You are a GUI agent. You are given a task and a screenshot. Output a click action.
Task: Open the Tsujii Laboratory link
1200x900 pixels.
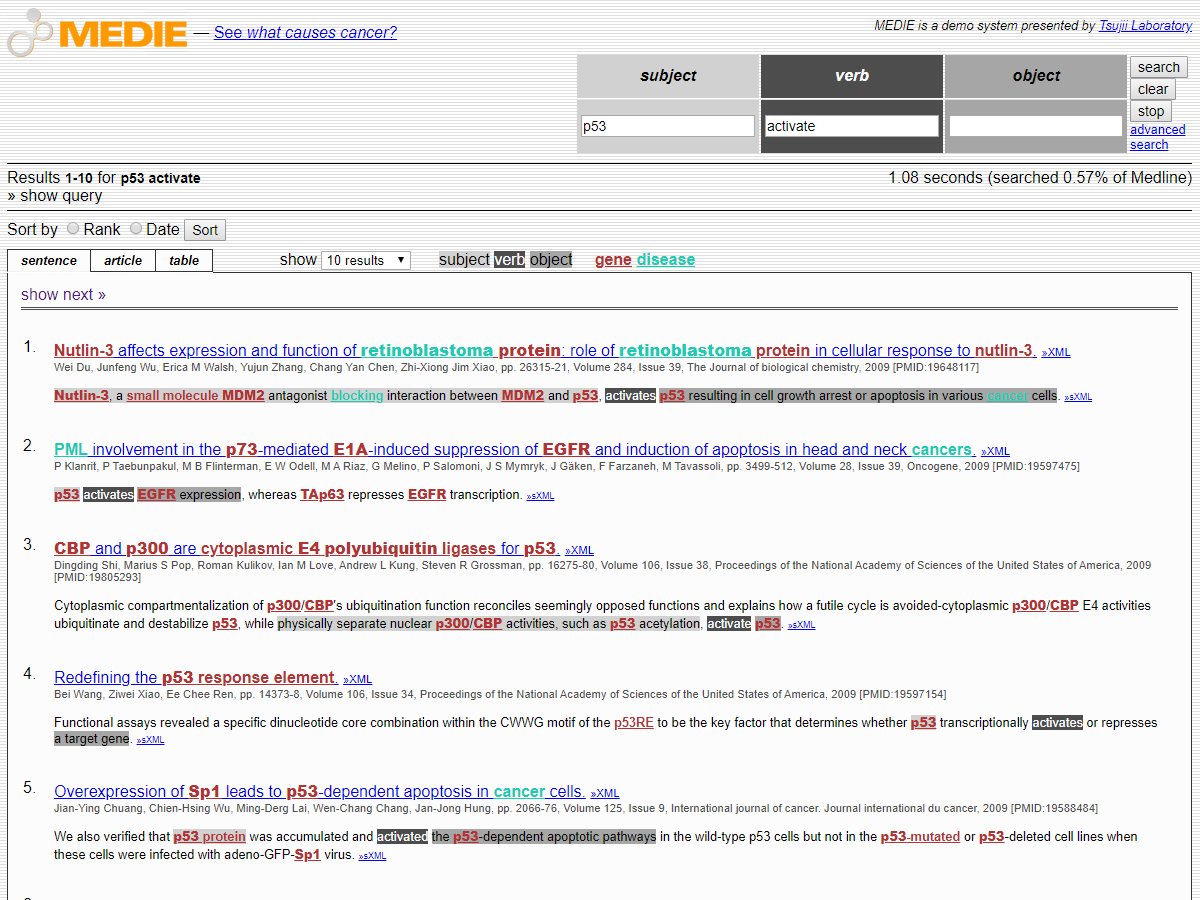click(x=1145, y=26)
